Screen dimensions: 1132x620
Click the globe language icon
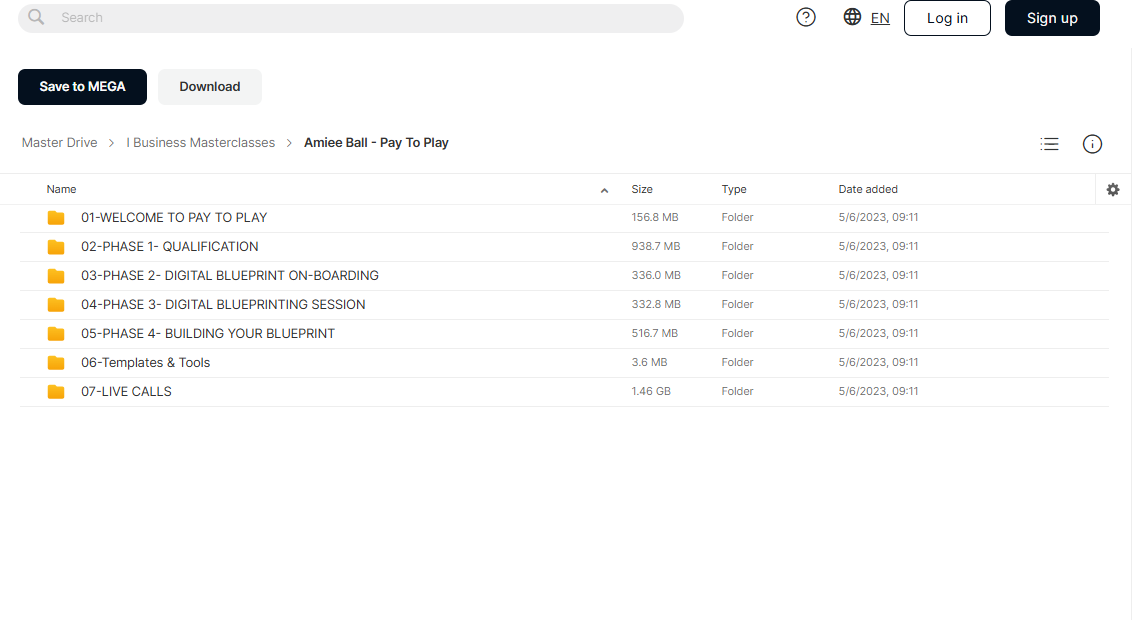point(852,17)
